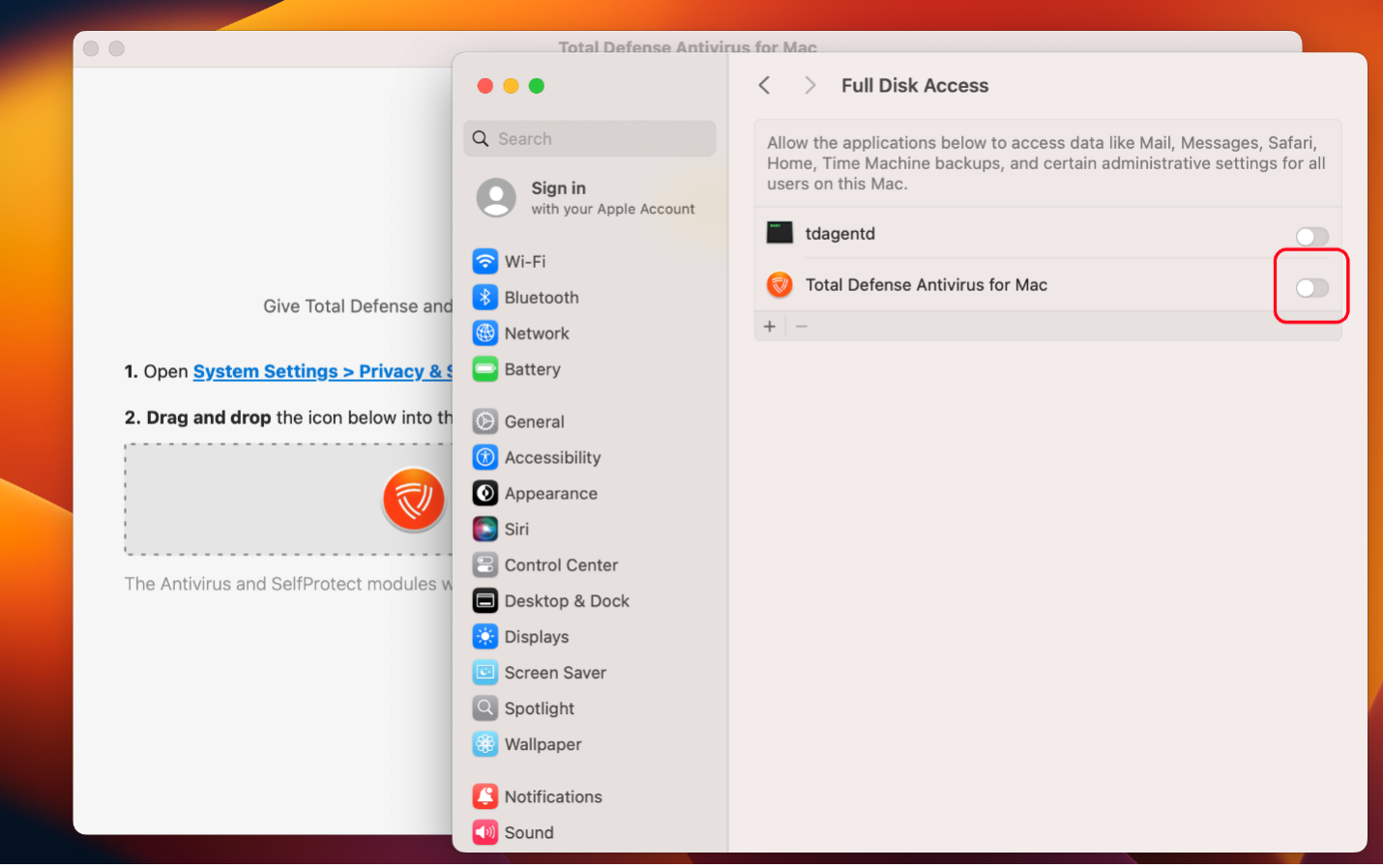The height and width of the screenshot is (868, 1383).
Task: Click the Full Disk Access title
Action: click(915, 85)
